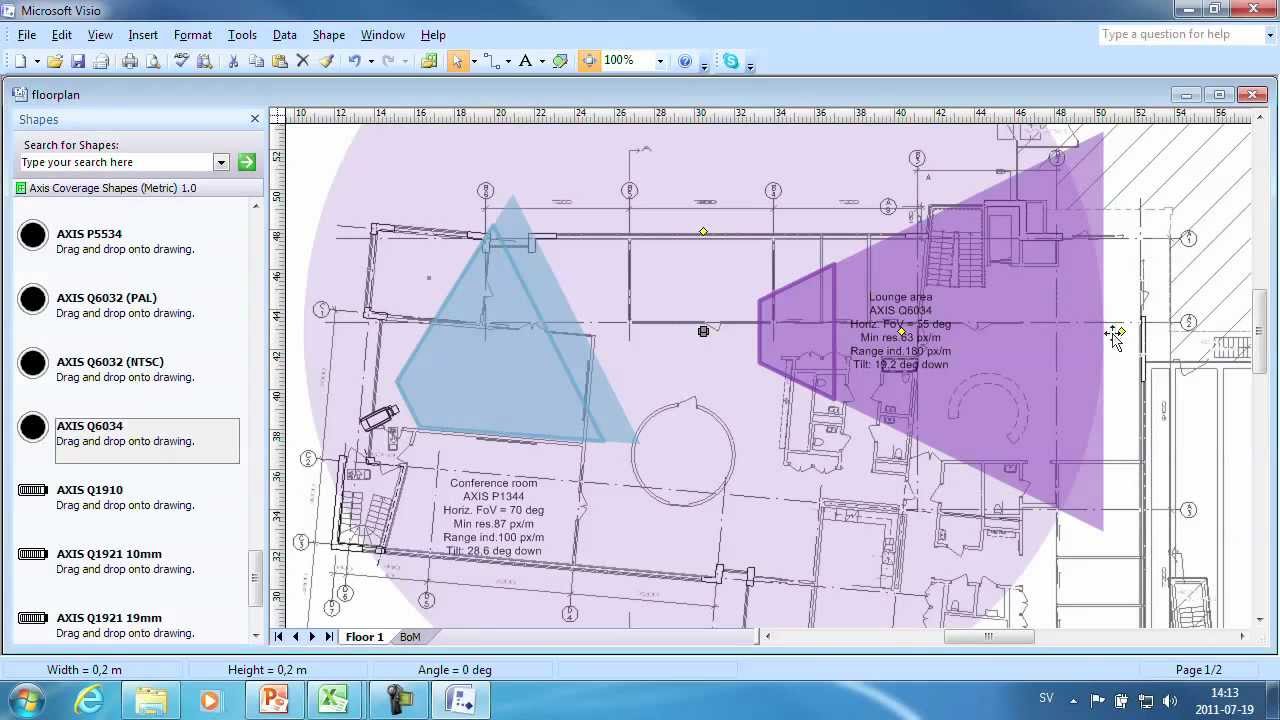Open Excel from the taskbar
Viewport: 1280px width, 720px height.
coord(333,700)
